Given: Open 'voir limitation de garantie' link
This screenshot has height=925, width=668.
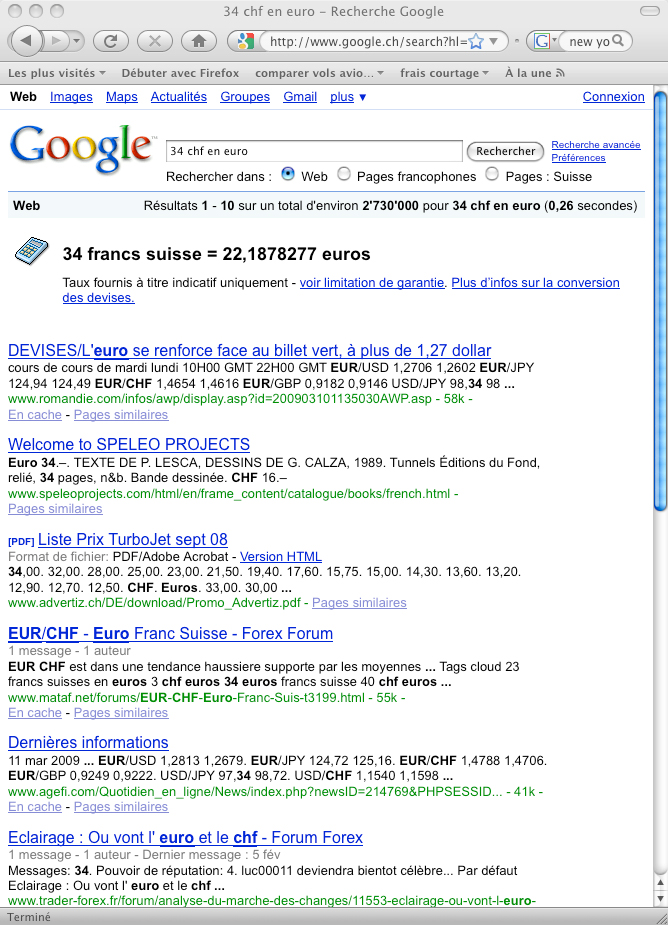Looking at the screenshot, I should (x=372, y=283).
